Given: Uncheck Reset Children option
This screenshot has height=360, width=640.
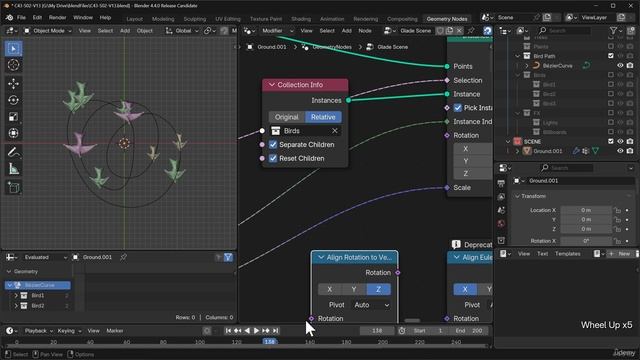Looking at the screenshot, I should [x=273, y=158].
